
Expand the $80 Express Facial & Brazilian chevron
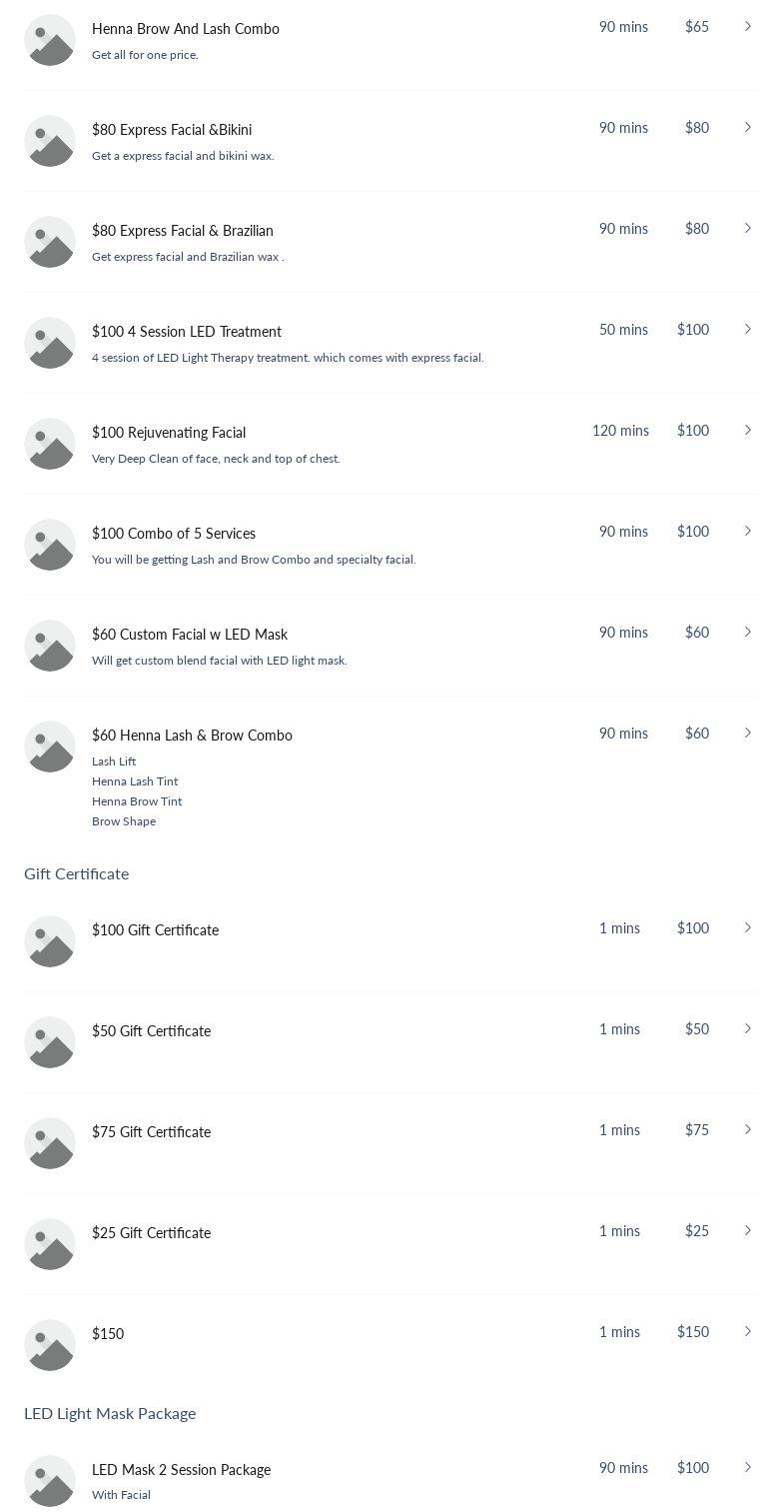[747, 229]
